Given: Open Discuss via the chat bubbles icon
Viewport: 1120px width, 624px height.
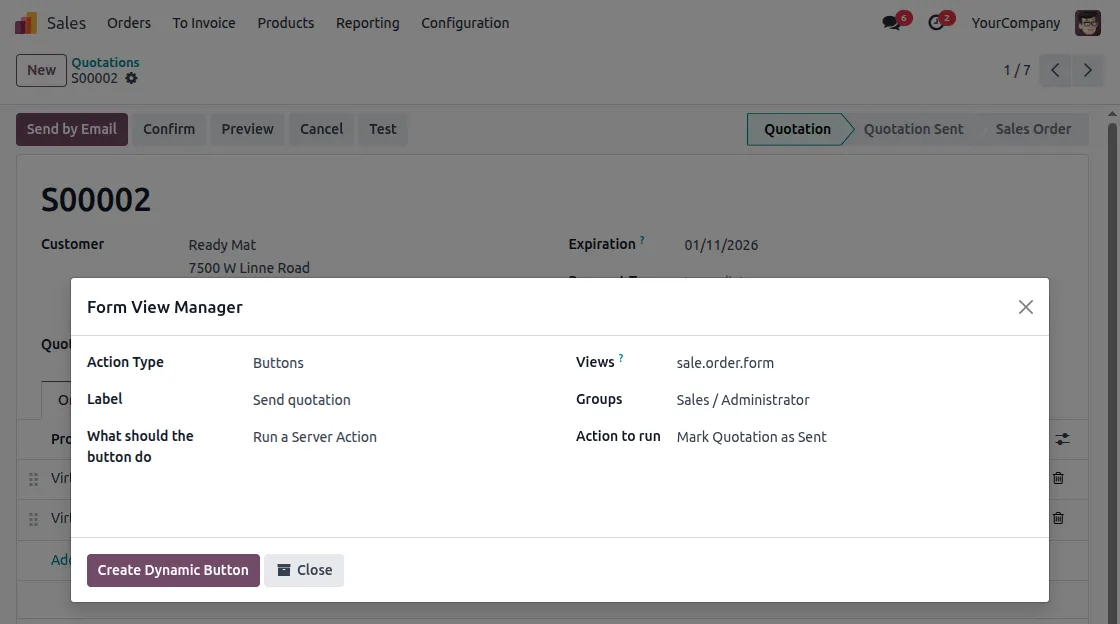Looking at the screenshot, I should [891, 22].
